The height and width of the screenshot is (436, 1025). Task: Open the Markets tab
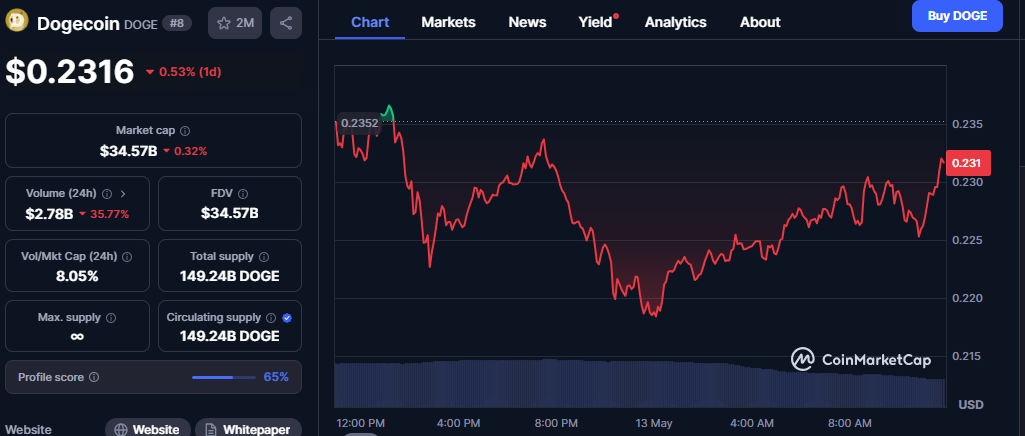point(448,22)
